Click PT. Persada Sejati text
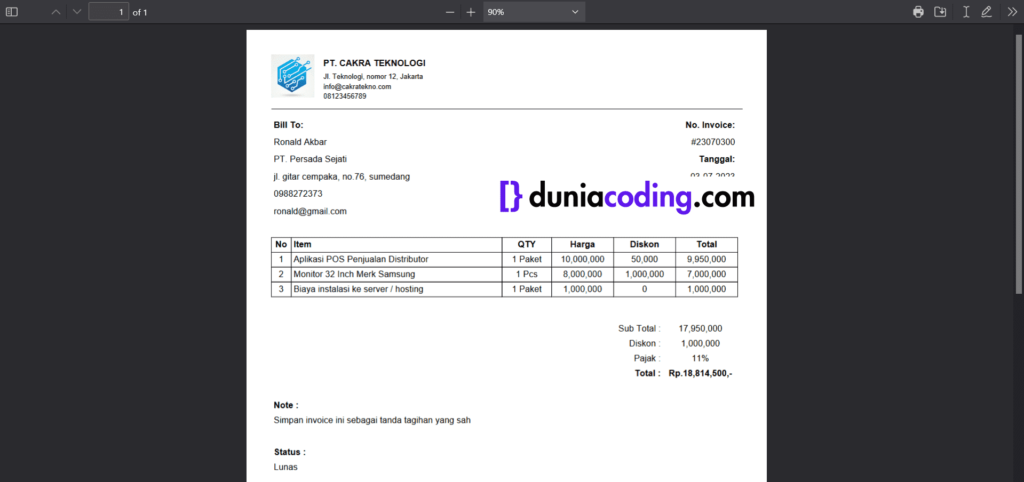 click(310, 159)
